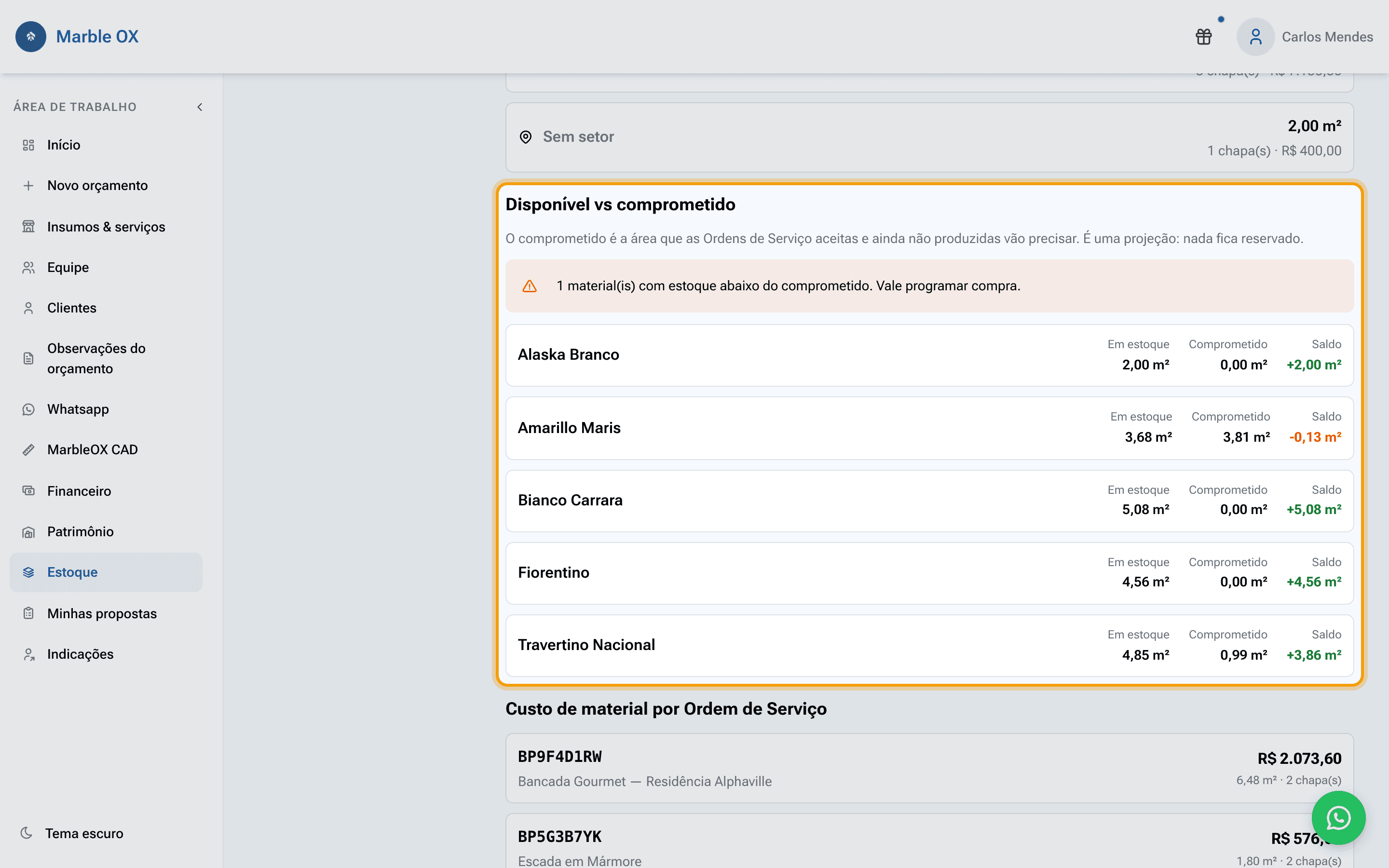
Task: Click the stock-below-committed warning message text
Action: click(x=788, y=286)
